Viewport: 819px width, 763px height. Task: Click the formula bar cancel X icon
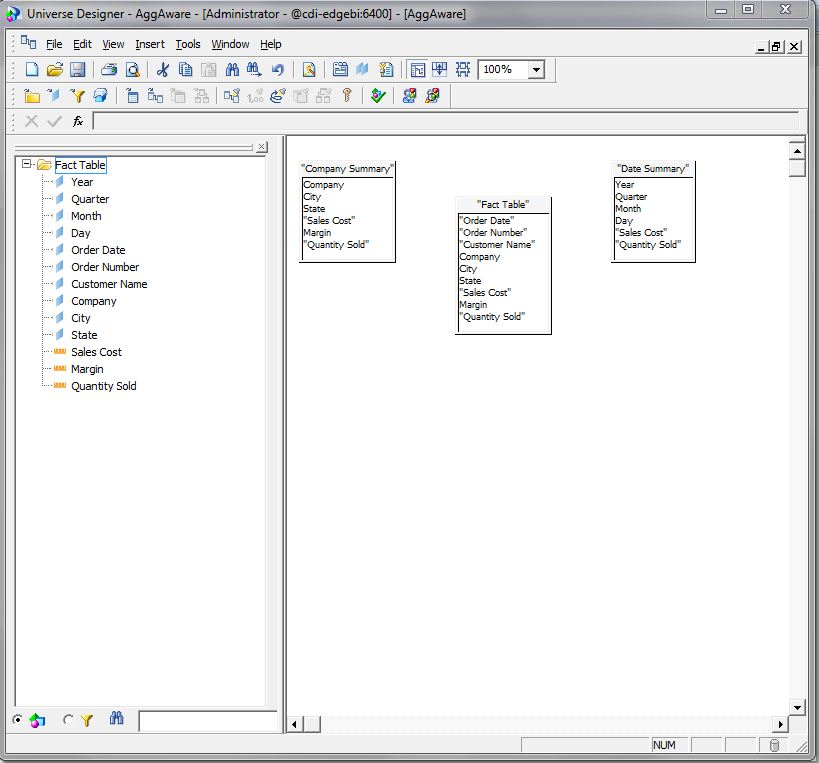tap(31, 121)
